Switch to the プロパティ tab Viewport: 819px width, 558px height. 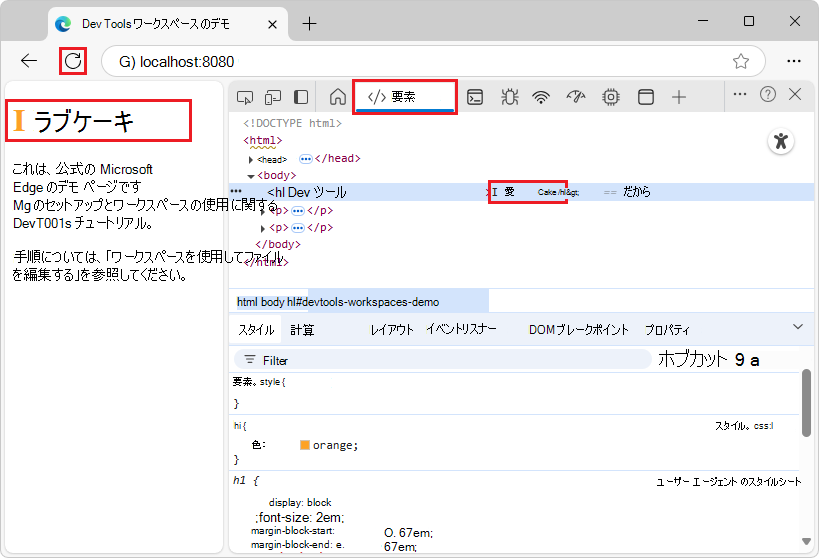tap(668, 330)
